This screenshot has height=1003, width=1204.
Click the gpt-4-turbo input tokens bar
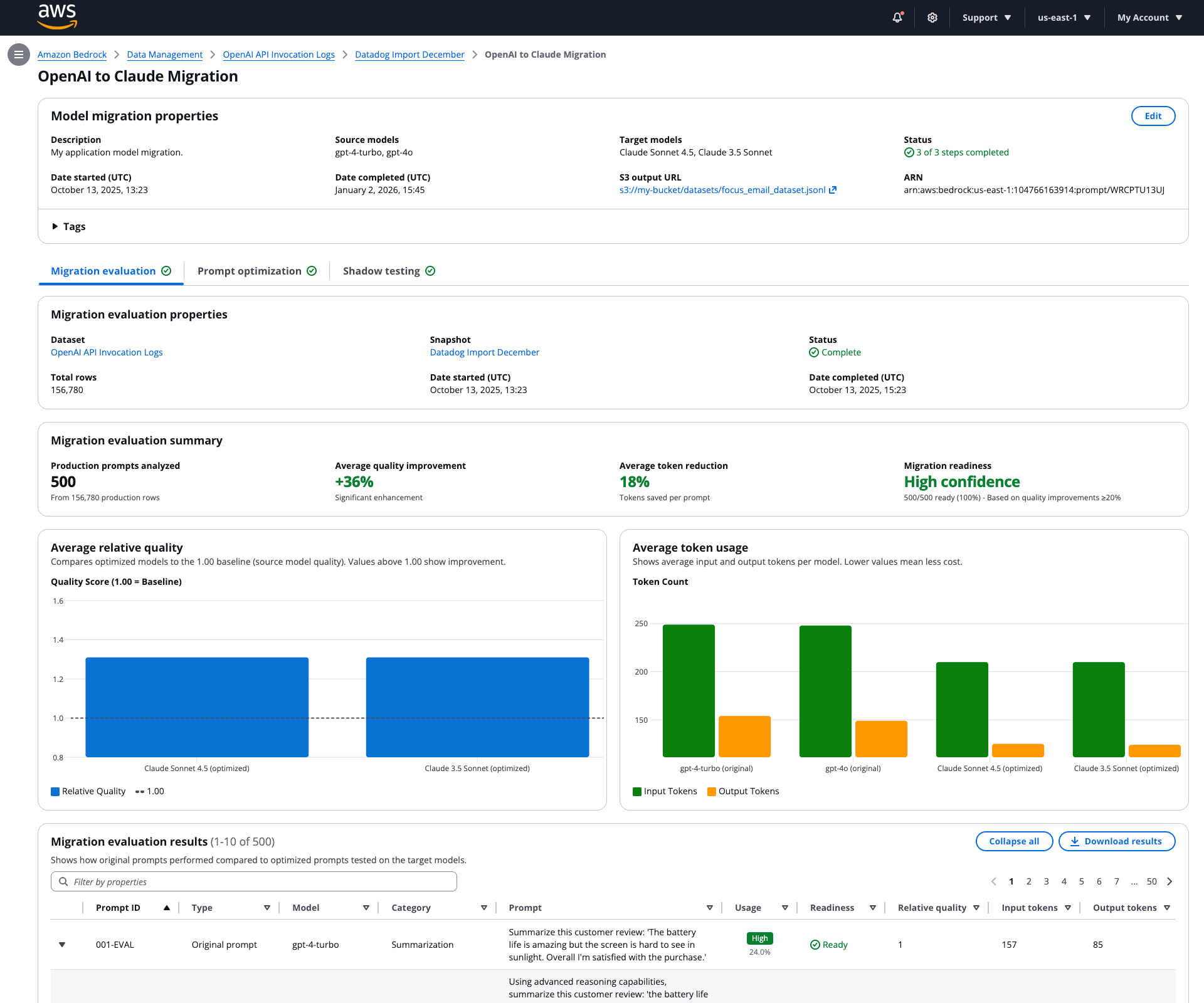(x=689, y=691)
